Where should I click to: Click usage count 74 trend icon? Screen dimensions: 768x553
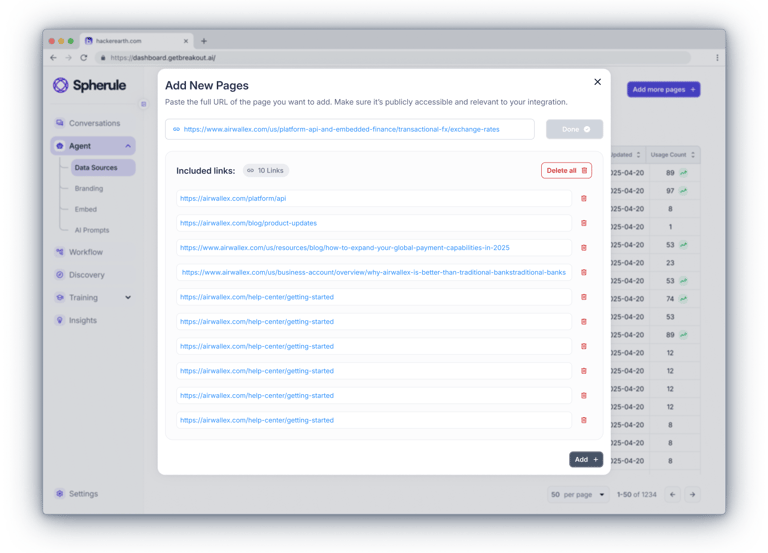[x=683, y=299]
